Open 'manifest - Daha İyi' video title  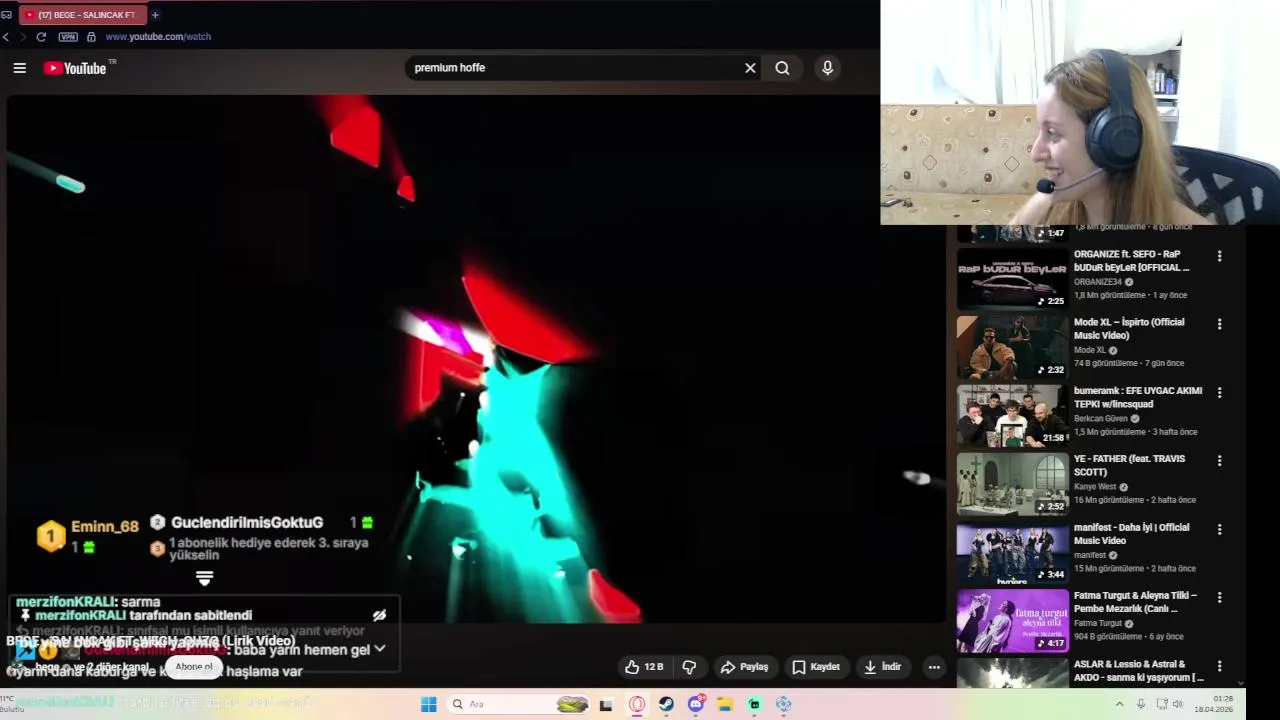(x=1131, y=534)
